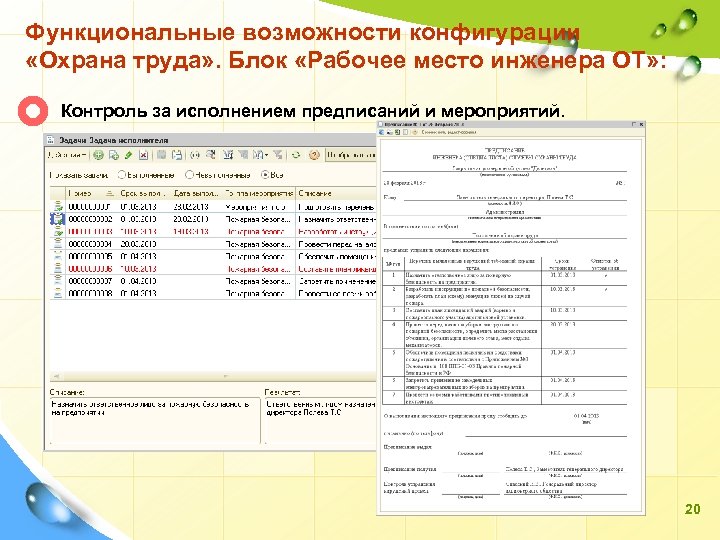
Task: Click row icon of task 0000000007
Action: click(57, 281)
